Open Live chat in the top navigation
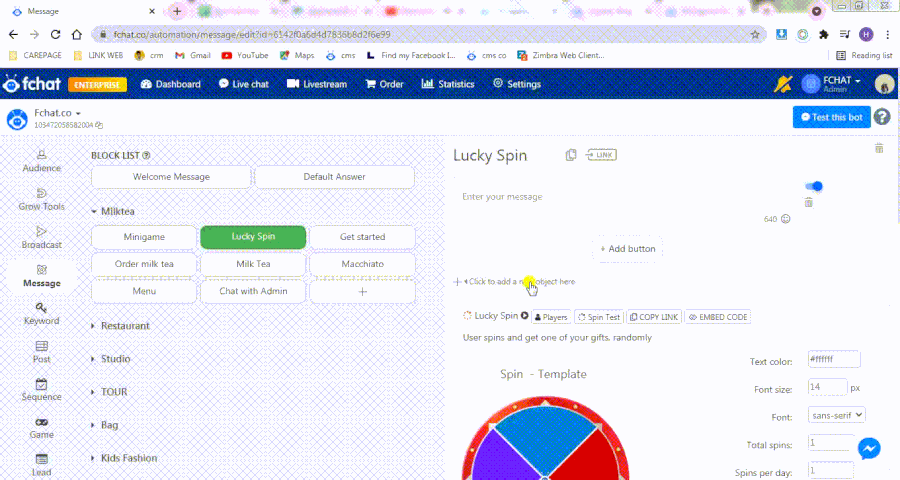900x480 pixels. (243, 84)
